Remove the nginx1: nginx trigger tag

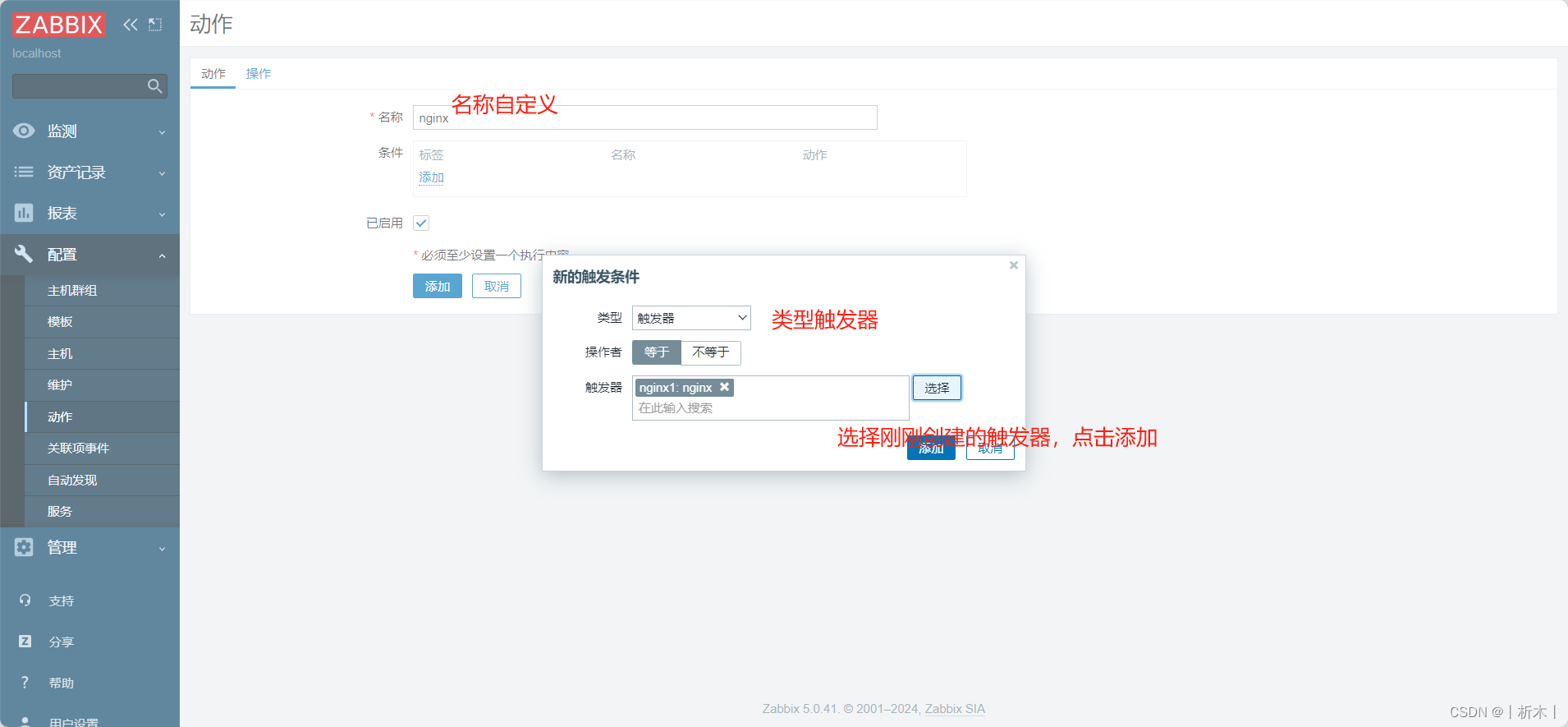pos(724,387)
